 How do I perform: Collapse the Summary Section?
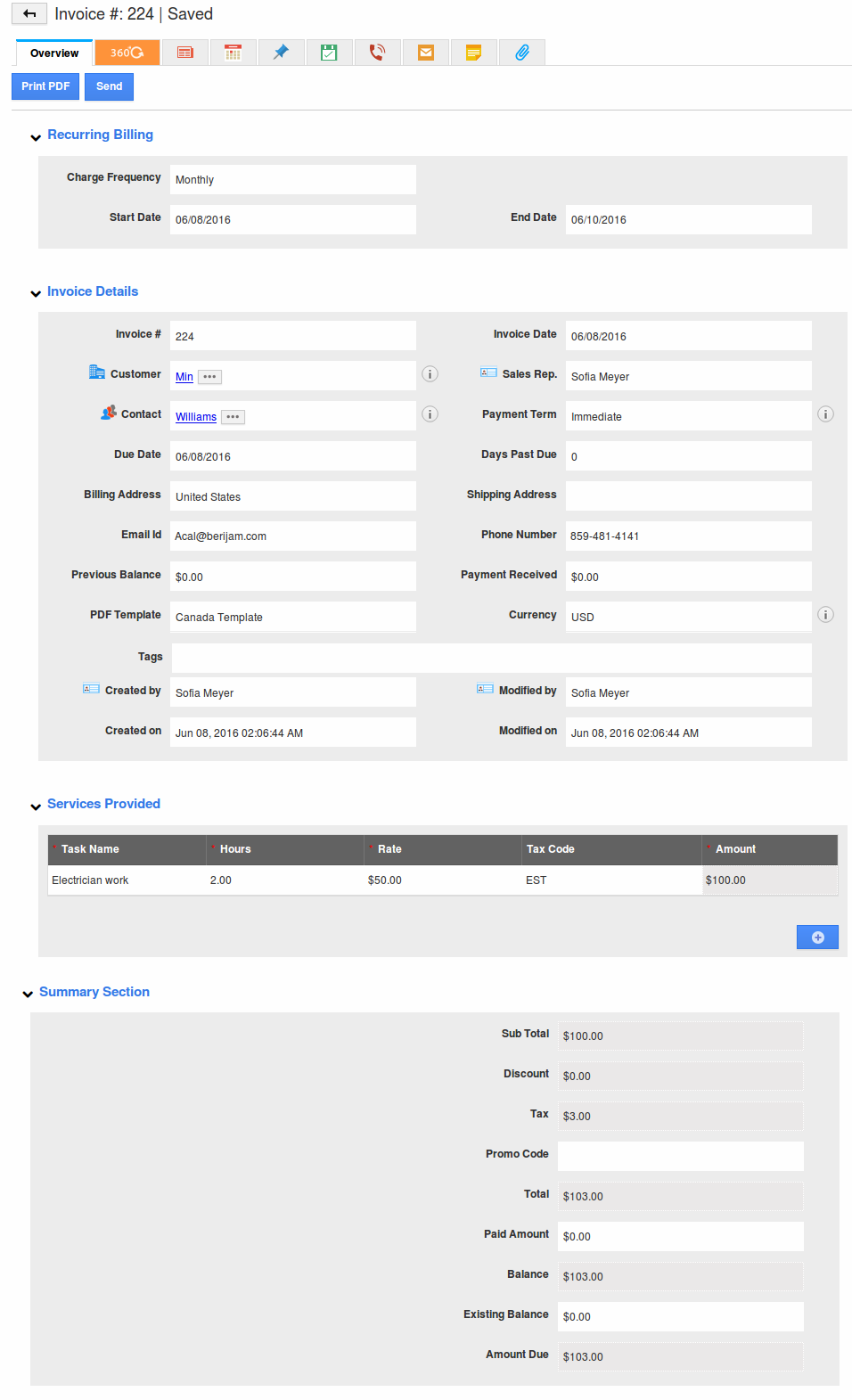pos(28,995)
